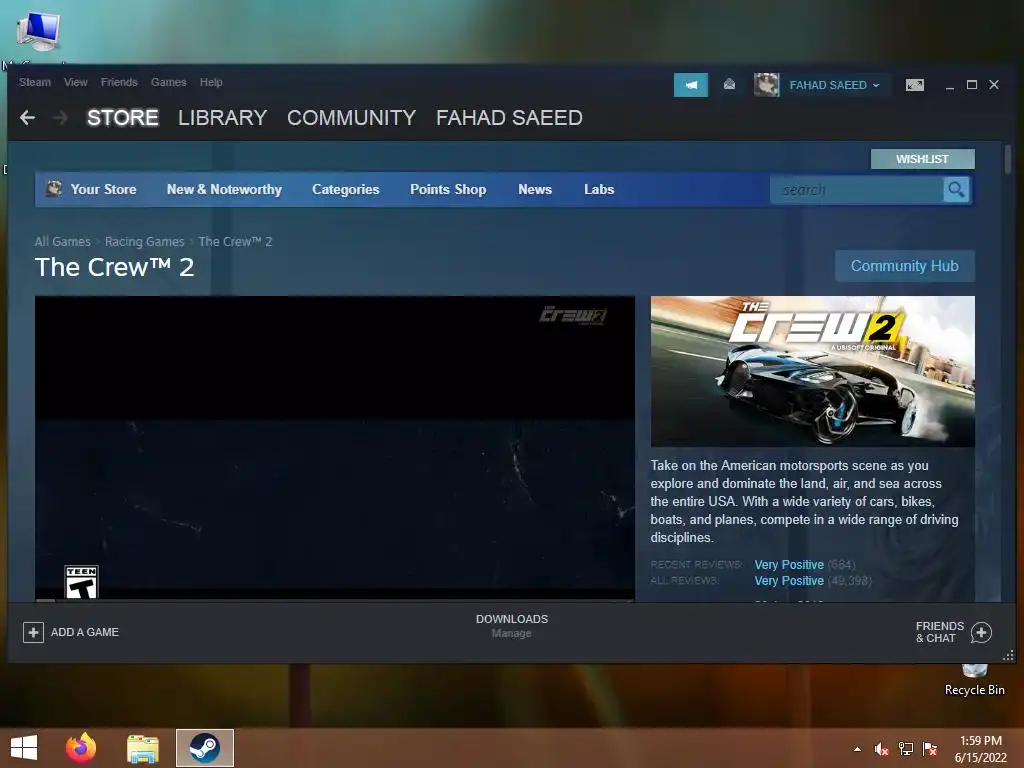This screenshot has height=768, width=1024.
Task: Click the taskbar clock and date
Action: 981,749
